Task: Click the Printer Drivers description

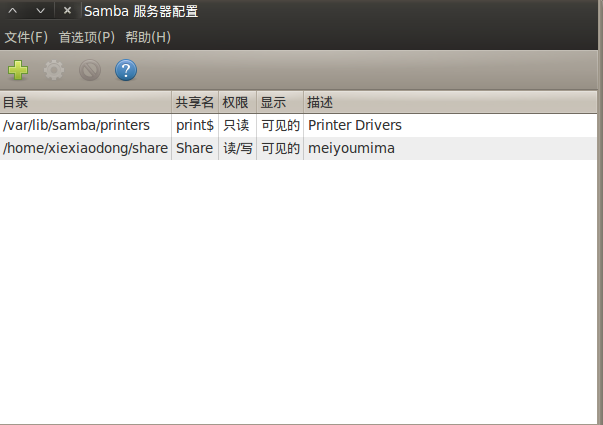Action: point(355,125)
